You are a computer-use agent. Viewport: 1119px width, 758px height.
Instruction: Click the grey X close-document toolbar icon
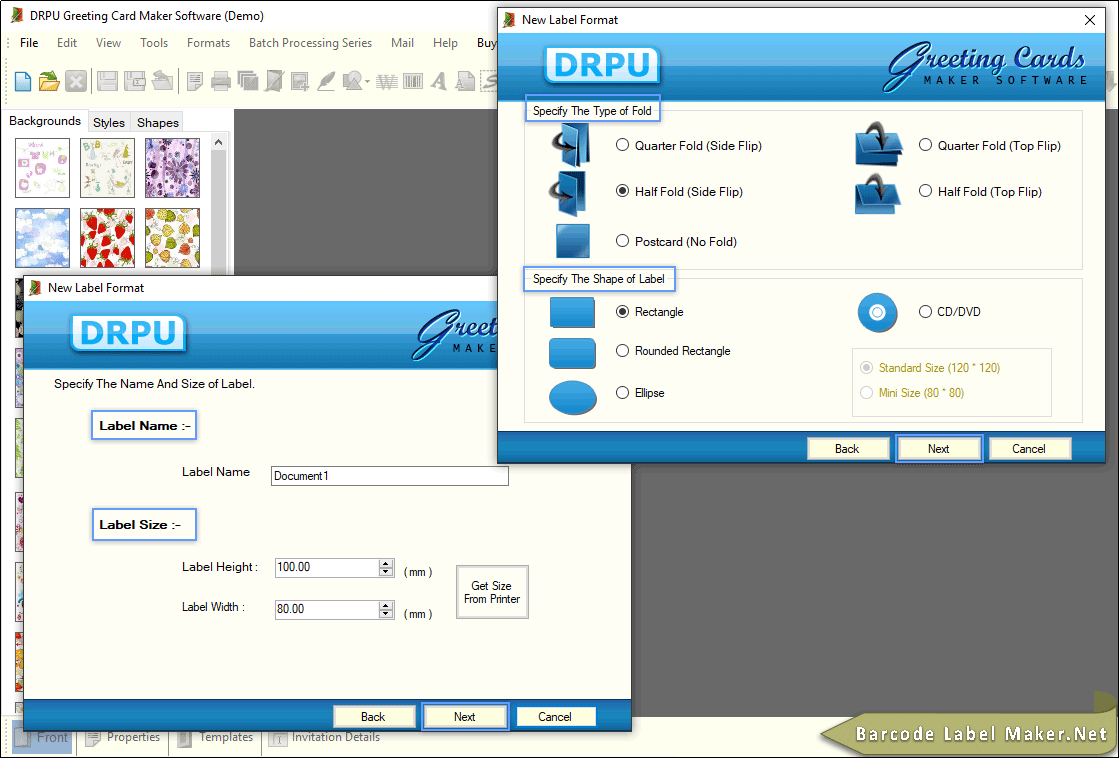[76, 81]
